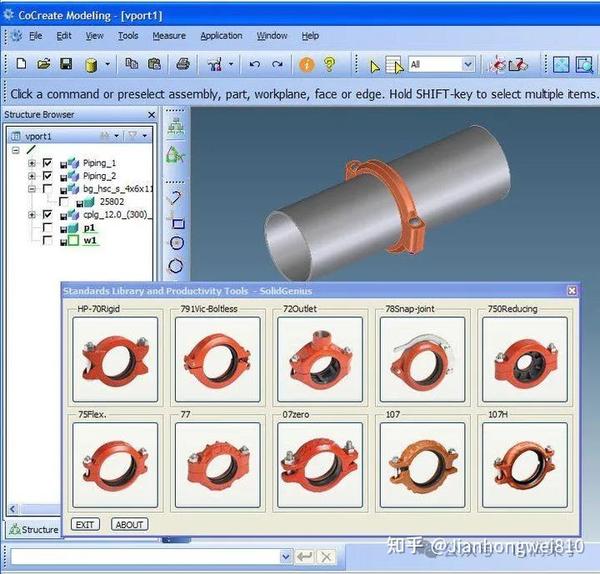Select the arc circle tool below circle
The image size is (600, 574).
176,266
